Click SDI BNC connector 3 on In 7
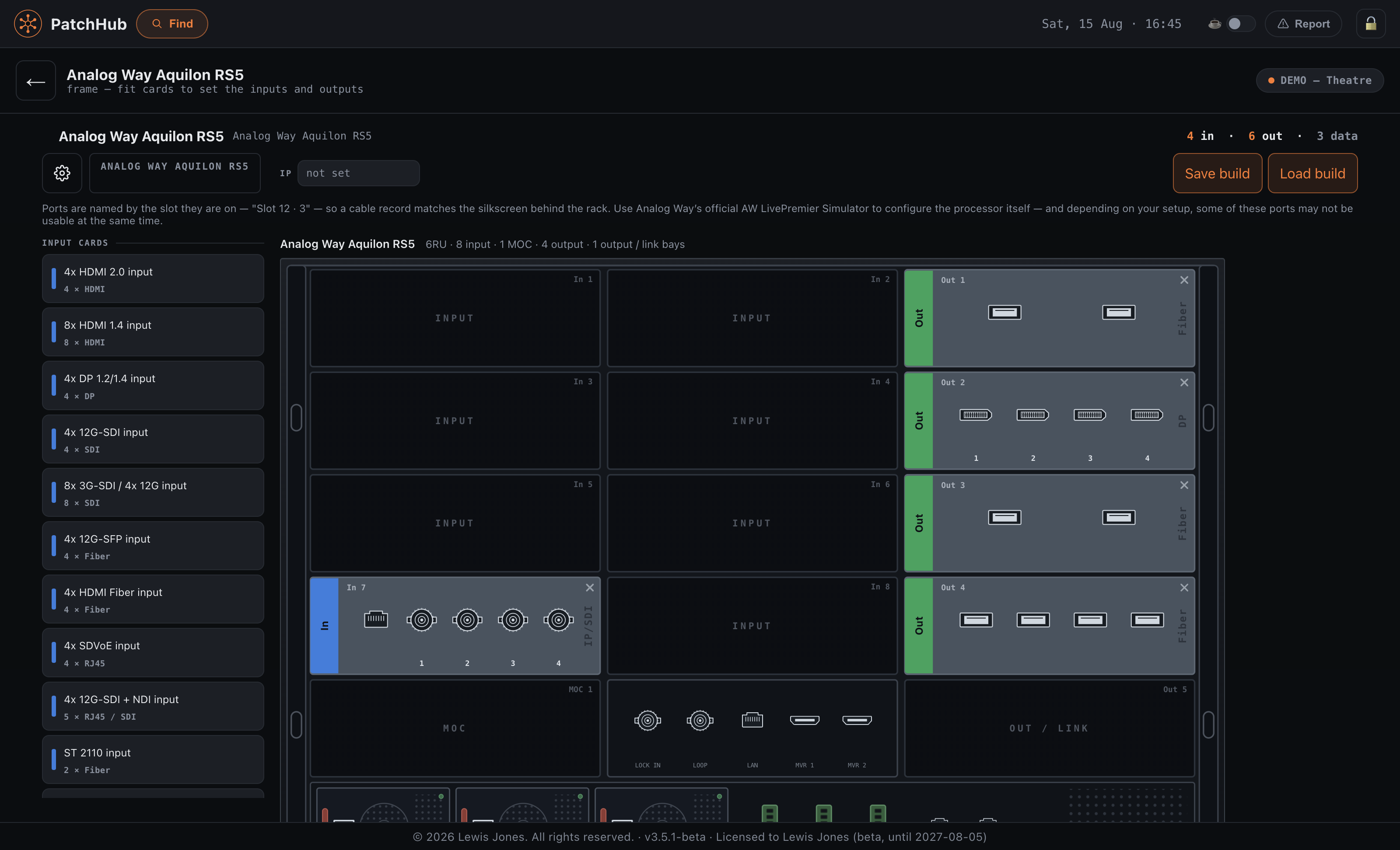This screenshot has height=850, width=1400. (x=513, y=620)
